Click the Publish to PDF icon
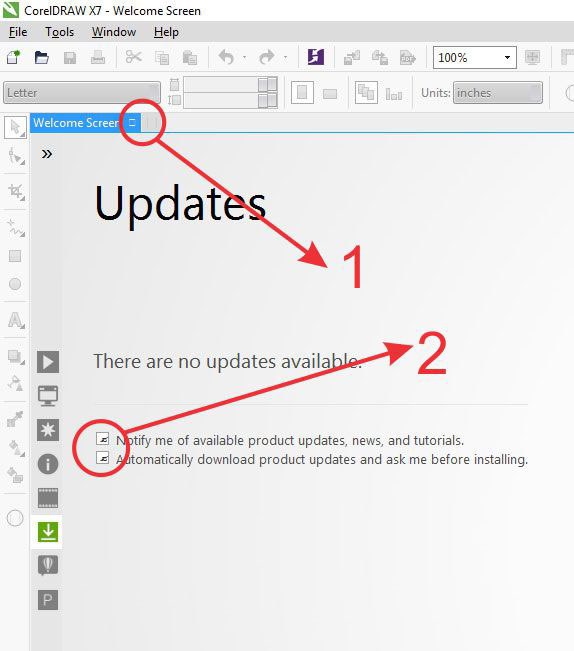The width and height of the screenshot is (574, 651). [x=408, y=57]
